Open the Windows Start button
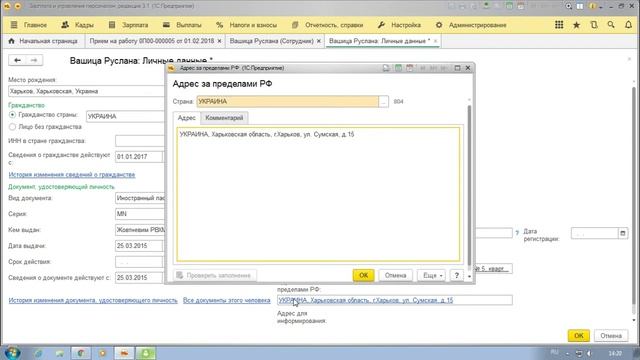The height and width of the screenshot is (360, 640). [12, 353]
